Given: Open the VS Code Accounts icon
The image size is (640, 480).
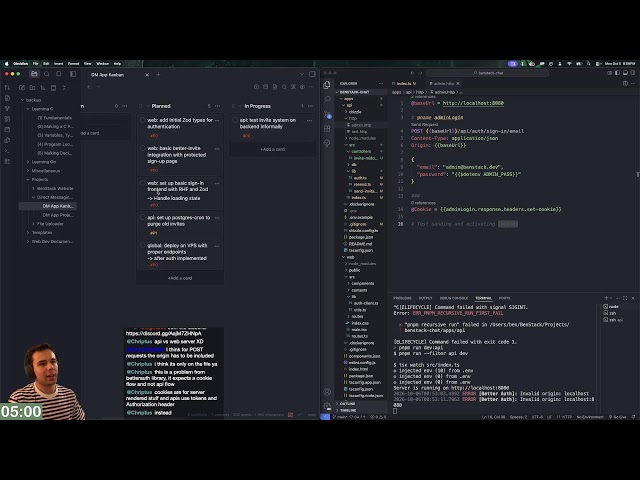Looking at the screenshot, I should [x=327, y=392].
